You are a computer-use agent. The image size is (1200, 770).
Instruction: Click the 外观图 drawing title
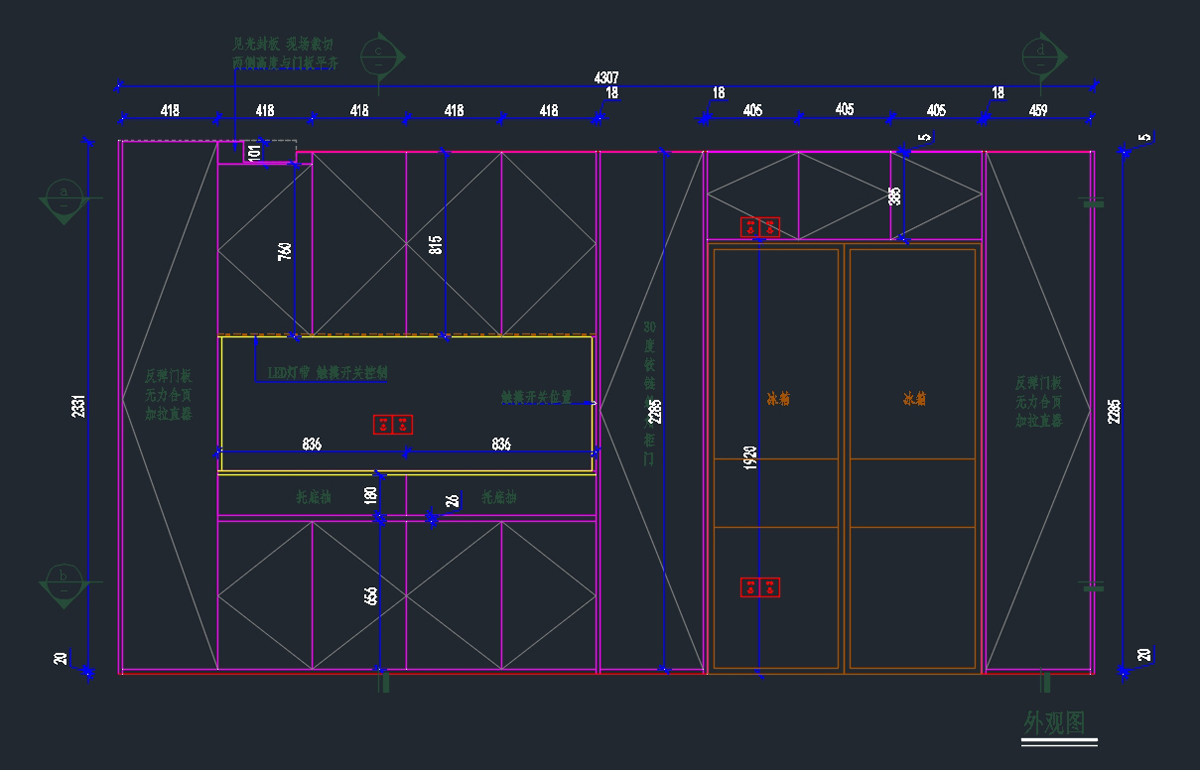coord(1054,722)
